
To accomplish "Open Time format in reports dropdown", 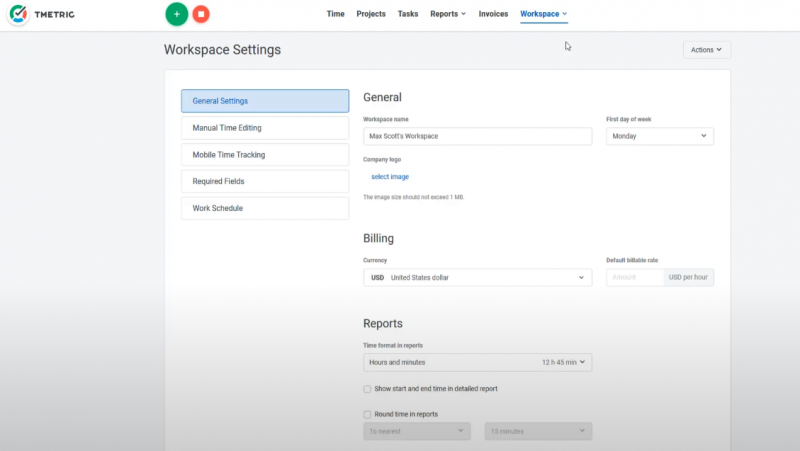I will [x=477, y=362].
